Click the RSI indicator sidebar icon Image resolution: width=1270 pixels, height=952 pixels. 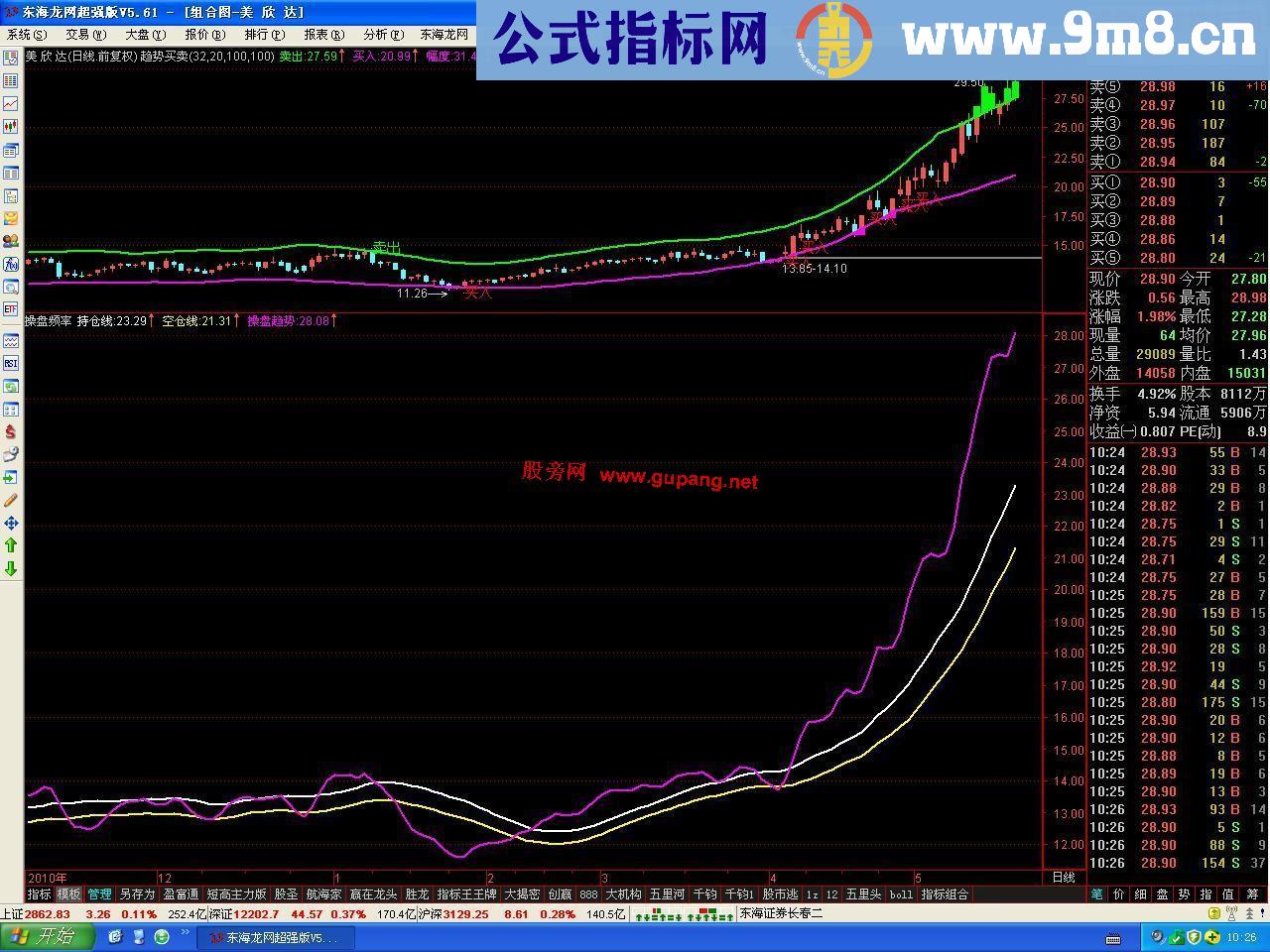pos(11,364)
